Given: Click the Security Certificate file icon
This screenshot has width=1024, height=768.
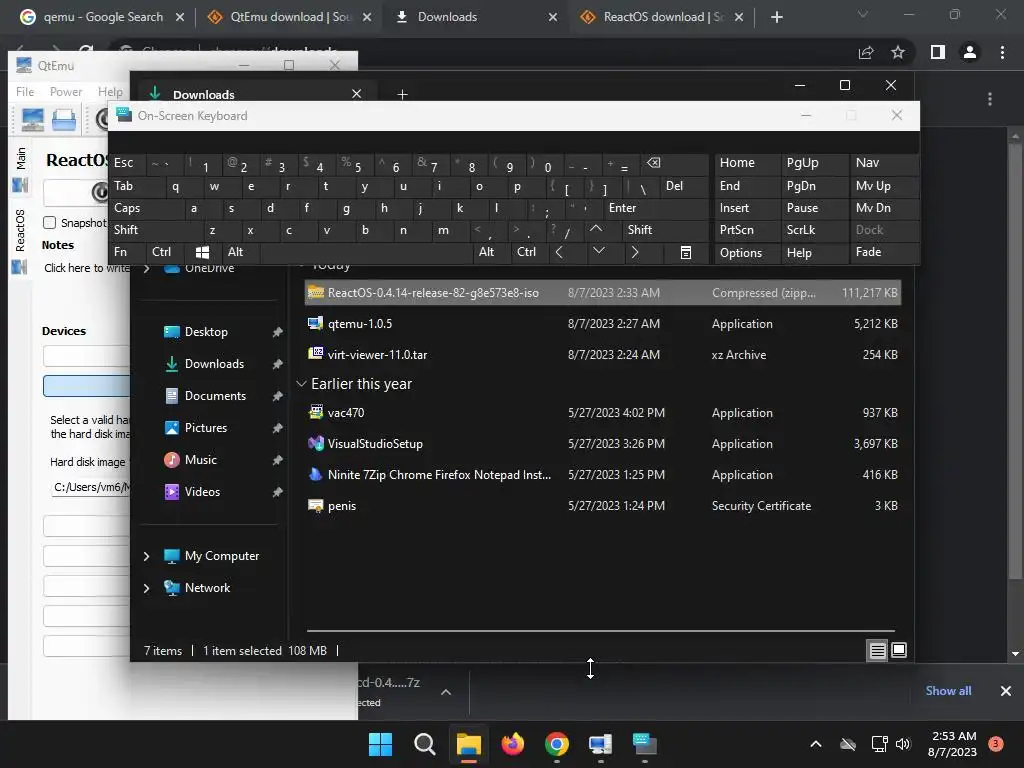Looking at the screenshot, I should click(315, 505).
